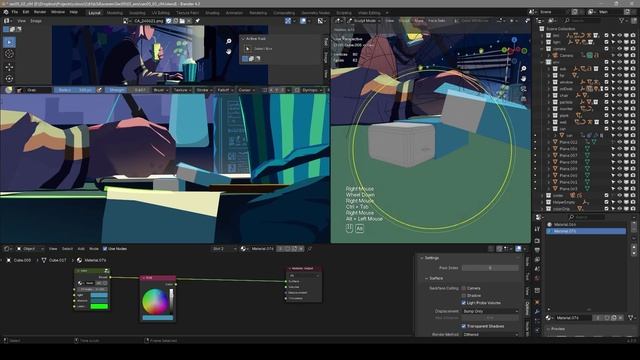Image resolution: width=640 pixels, height=360 pixels.
Task: Toggle Dyntopo checkbox in tool settings
Action: coord(297,90)
